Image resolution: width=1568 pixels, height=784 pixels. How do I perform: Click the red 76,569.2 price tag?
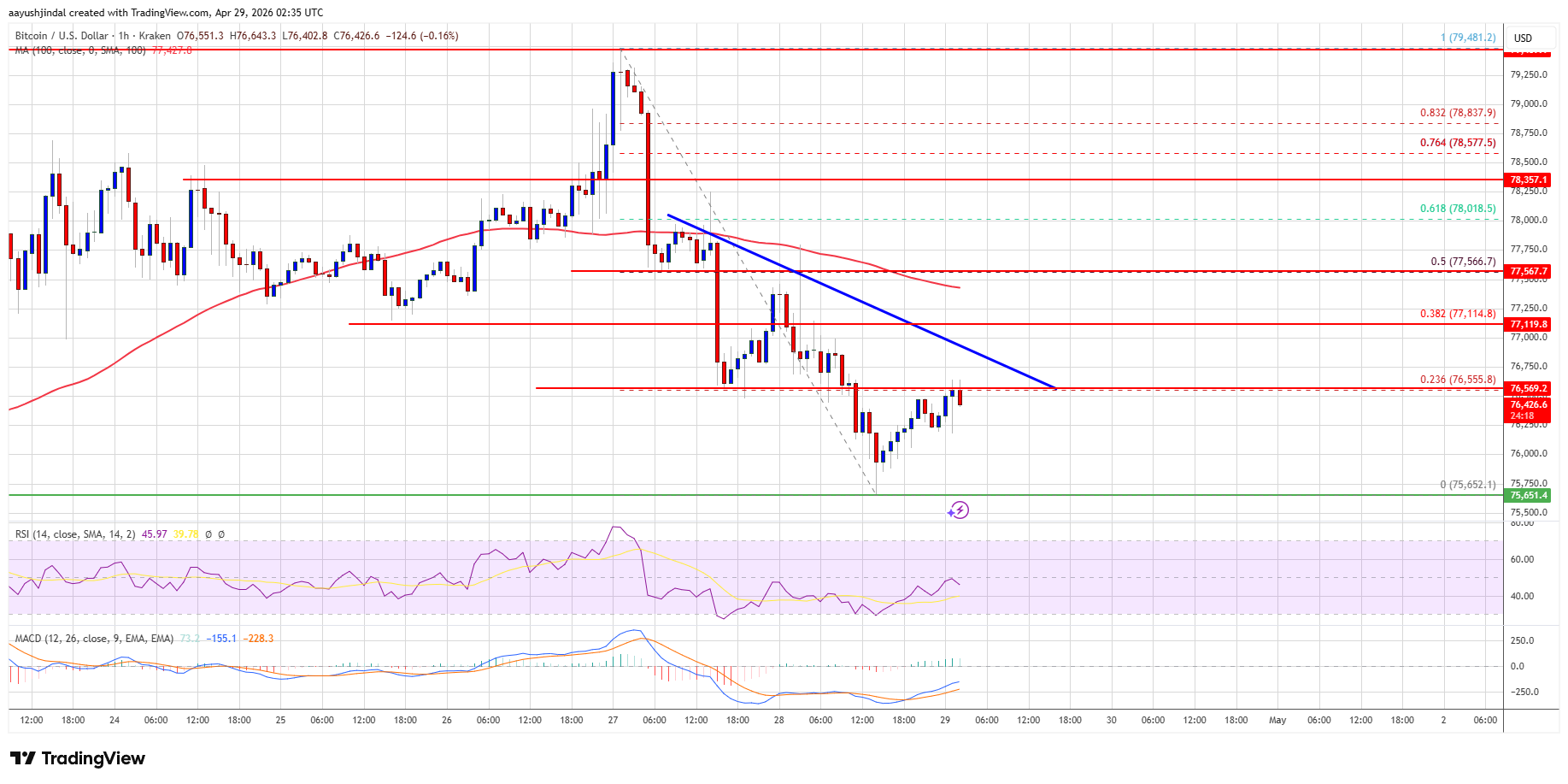[1528, 388]
